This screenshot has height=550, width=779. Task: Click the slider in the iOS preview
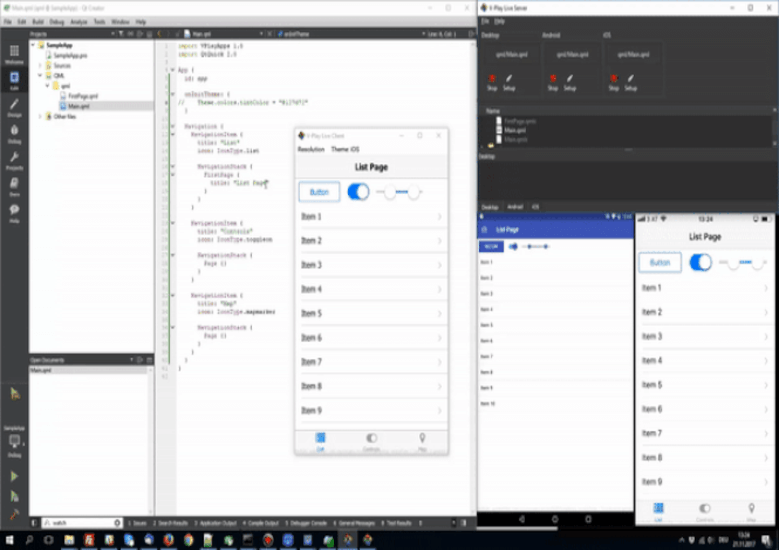tap(743, 262)
